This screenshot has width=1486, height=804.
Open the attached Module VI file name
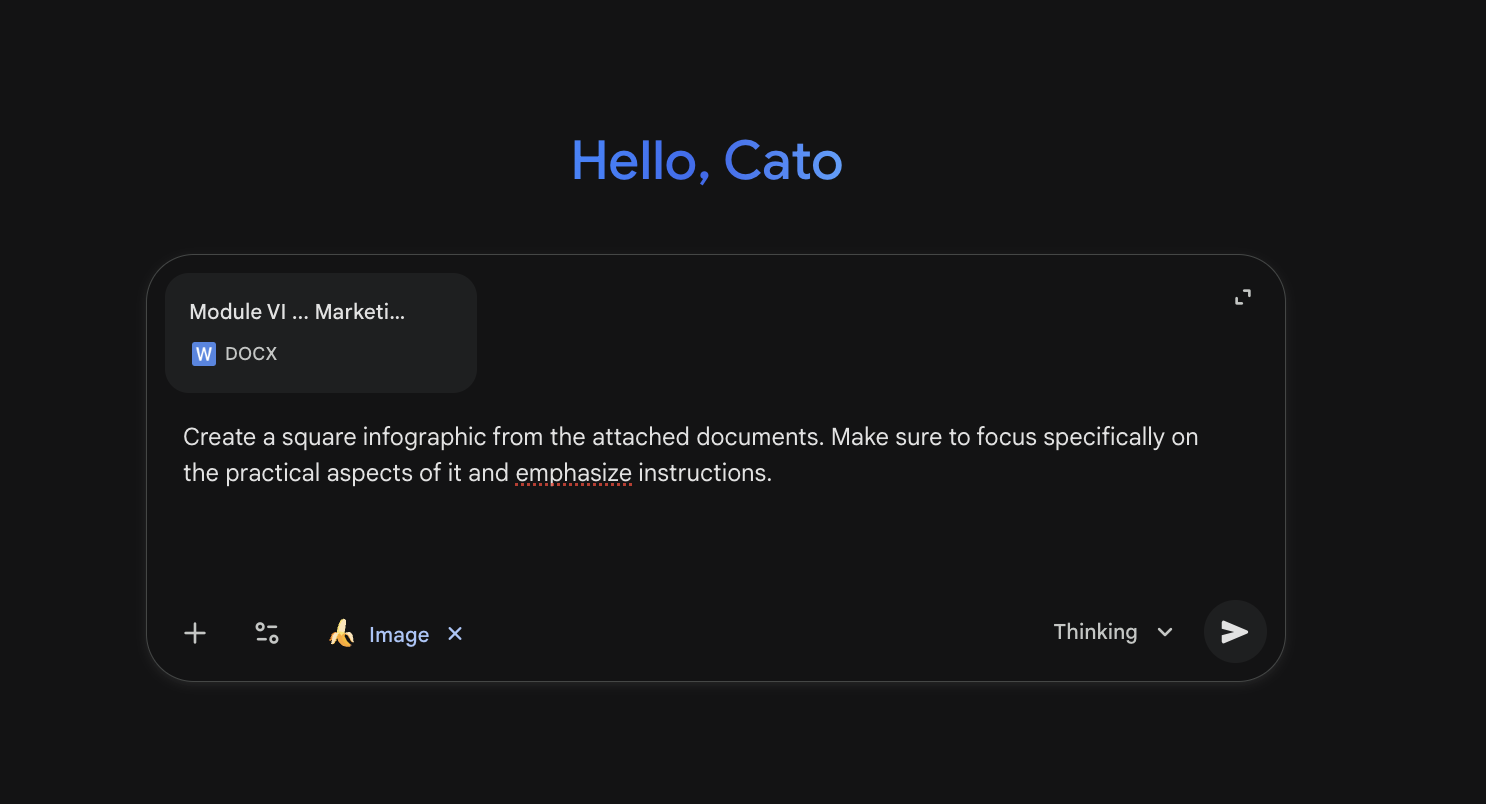[x=297, y=312]
